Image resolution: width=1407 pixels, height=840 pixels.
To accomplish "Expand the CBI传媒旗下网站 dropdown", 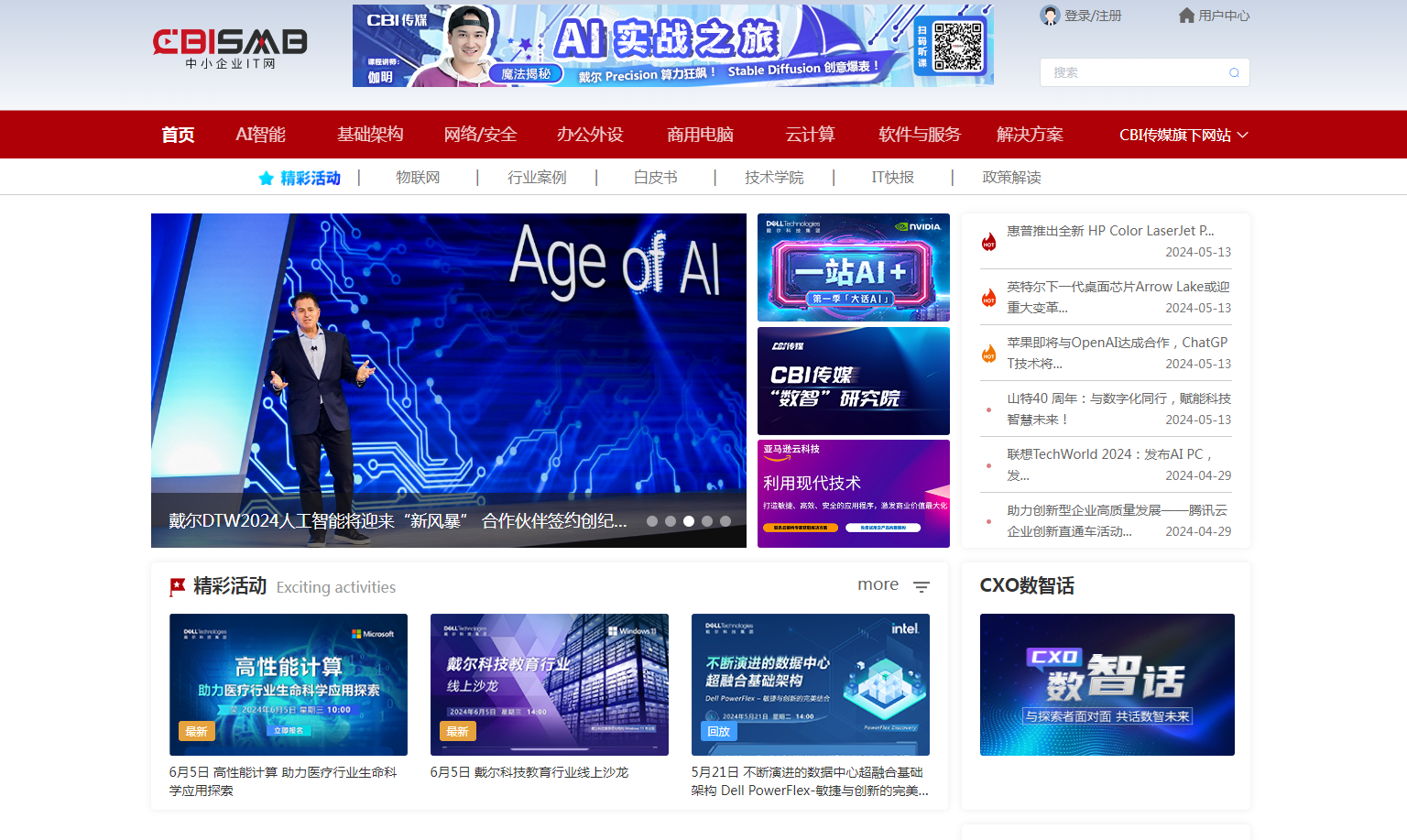I will [1183, 135].
